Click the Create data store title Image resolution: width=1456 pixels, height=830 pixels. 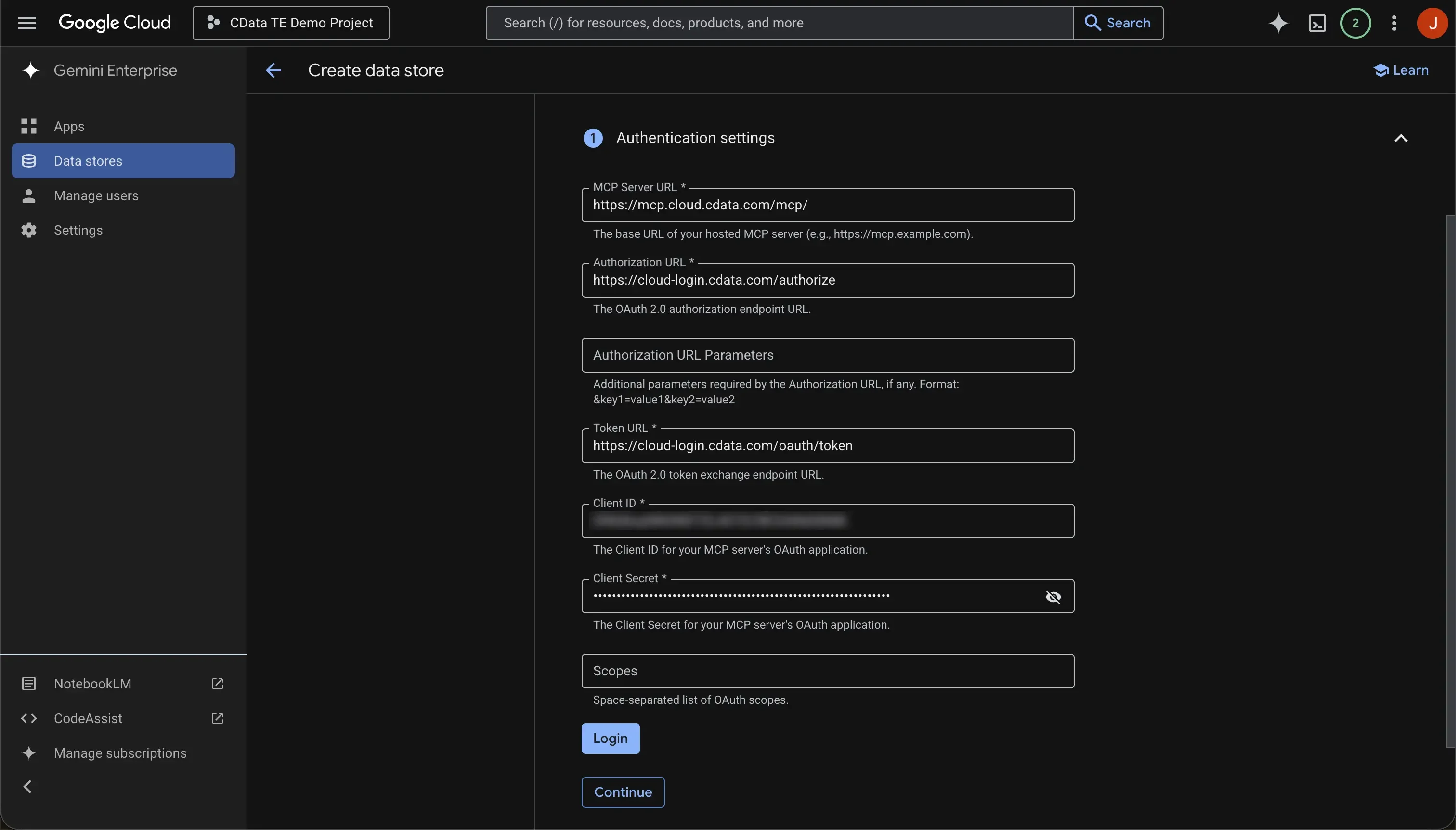(376, 70)
